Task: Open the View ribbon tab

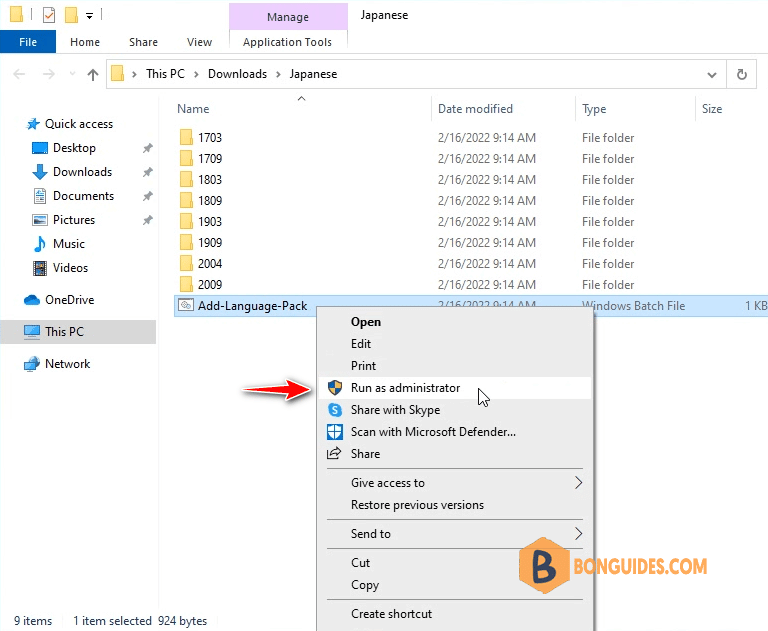Action: [199, 42]
